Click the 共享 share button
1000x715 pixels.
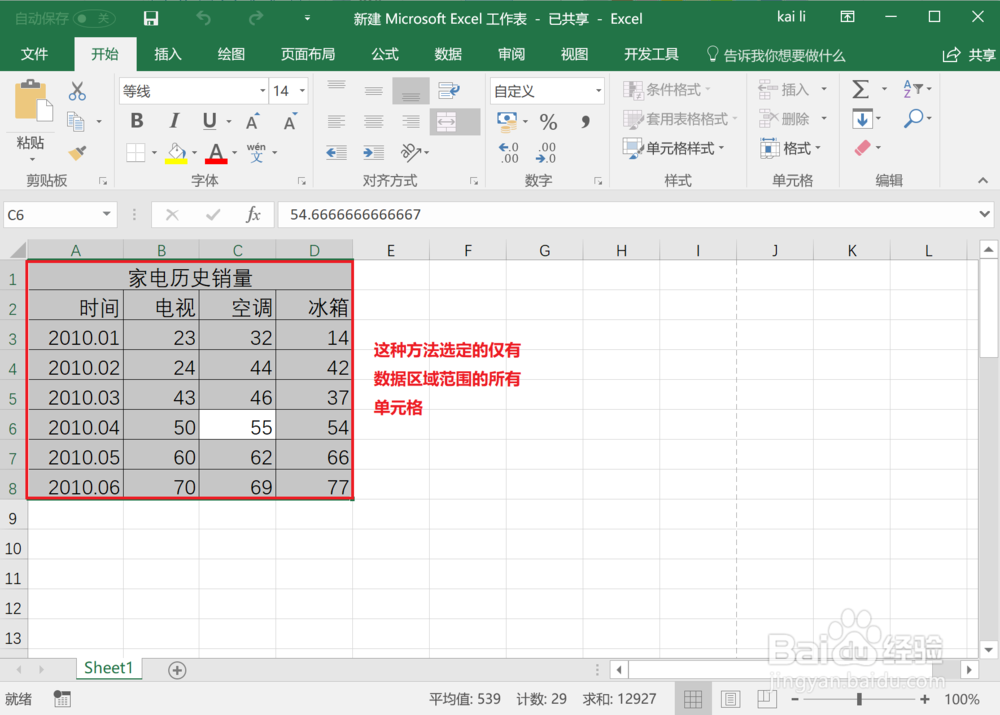coord(965,54)
